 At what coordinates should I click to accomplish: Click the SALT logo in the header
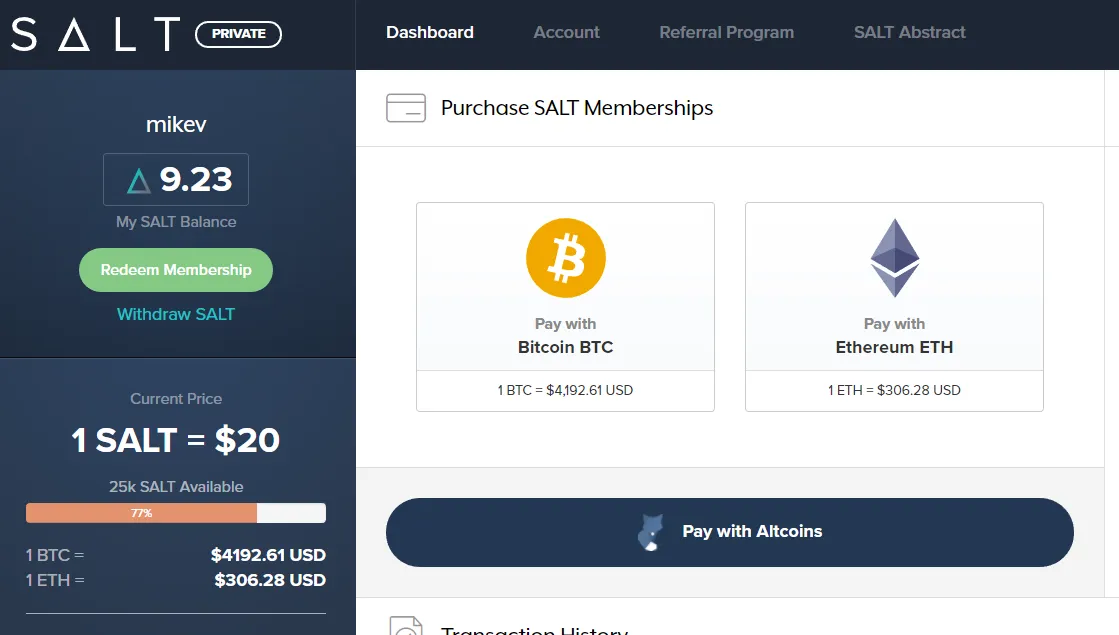(x=96, y=34)
